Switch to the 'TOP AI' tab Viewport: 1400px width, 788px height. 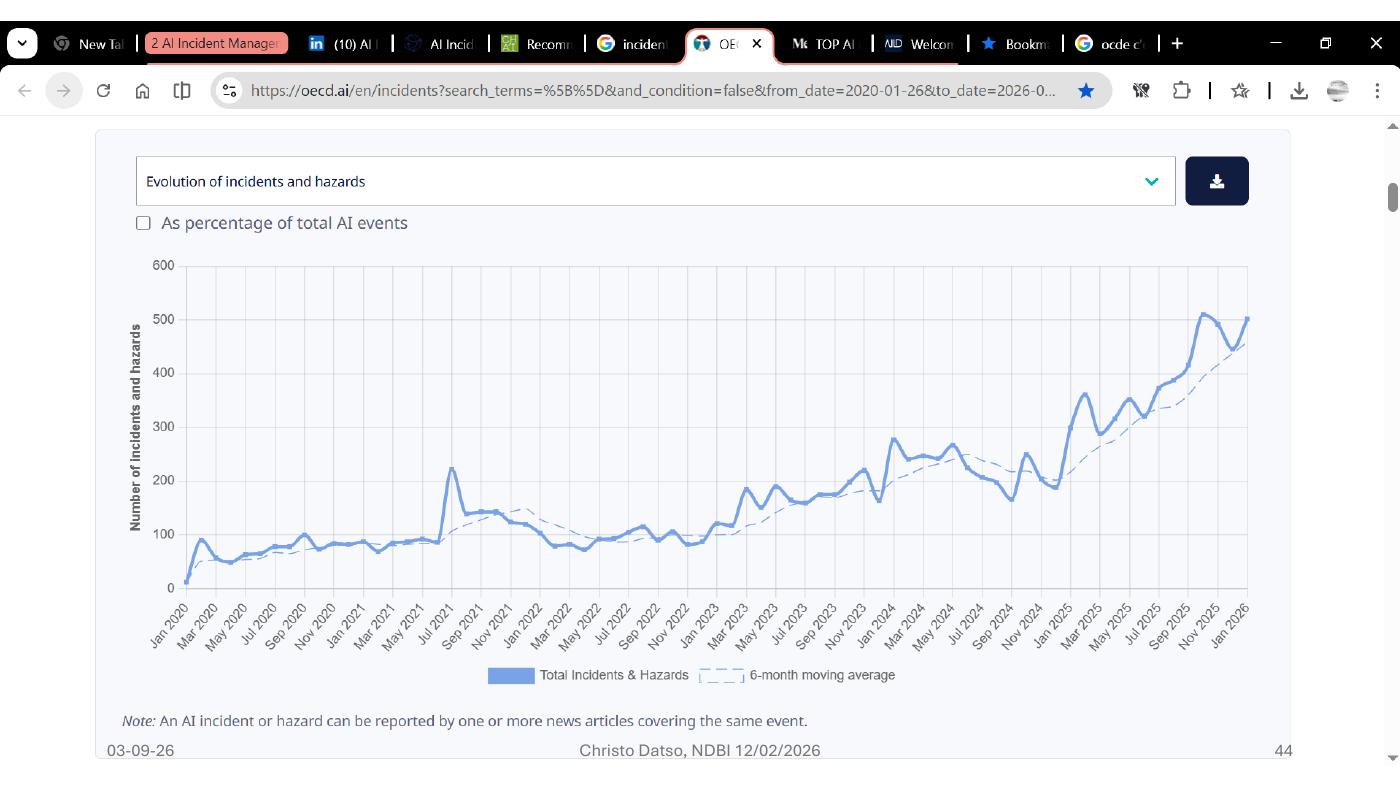823,44
